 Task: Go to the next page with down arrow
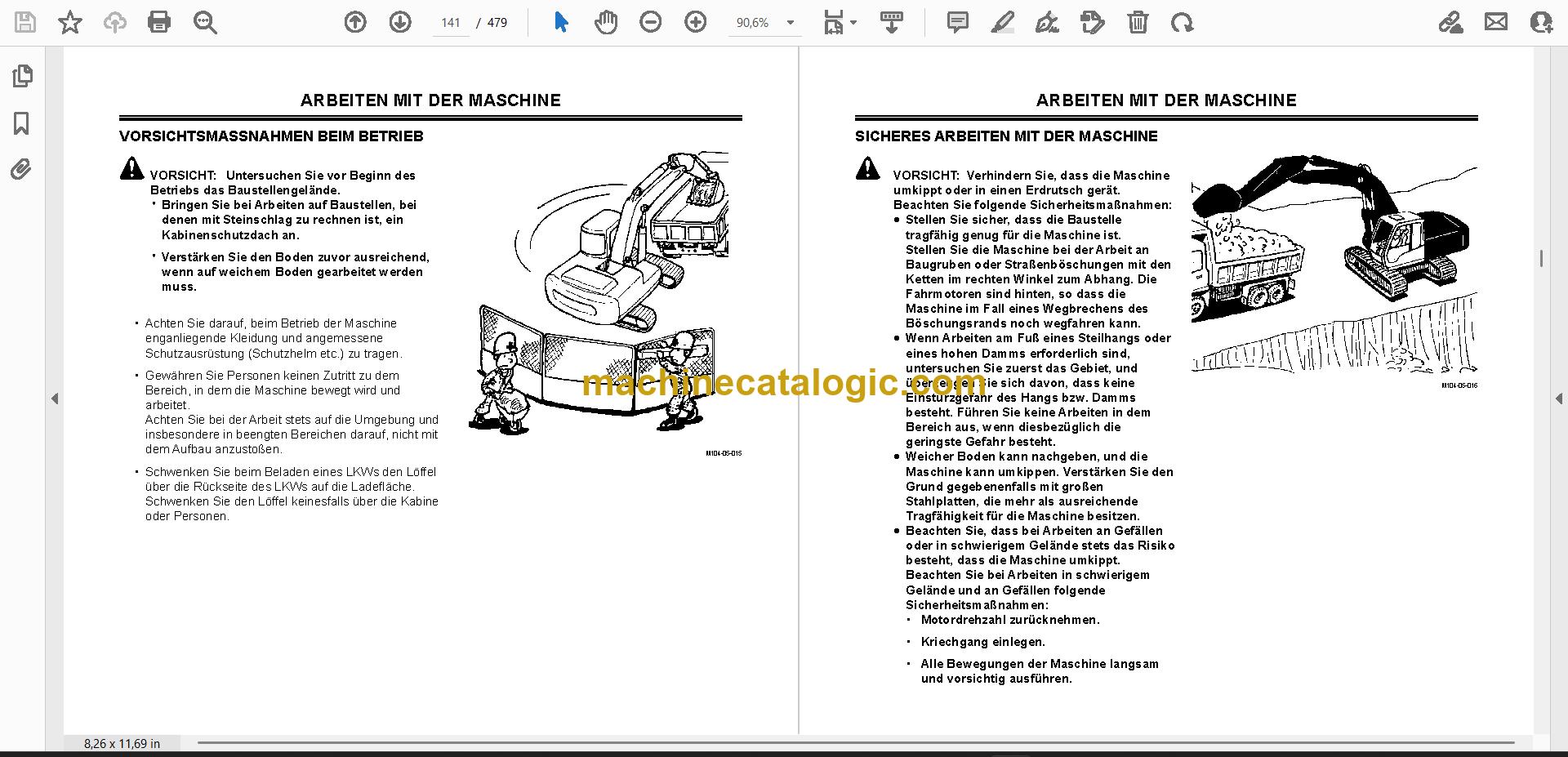point(400,22)
